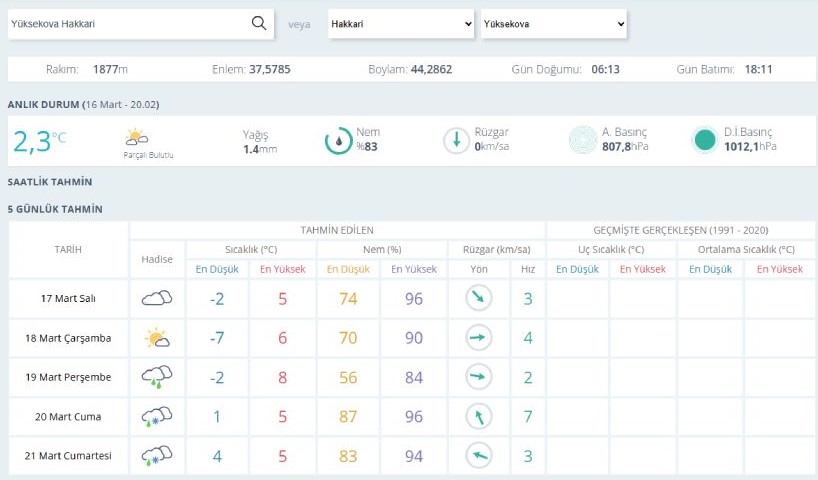818x480 pixels.
Task: Expand the SAATLİK TAHMİN section
Action: point(50,182)
